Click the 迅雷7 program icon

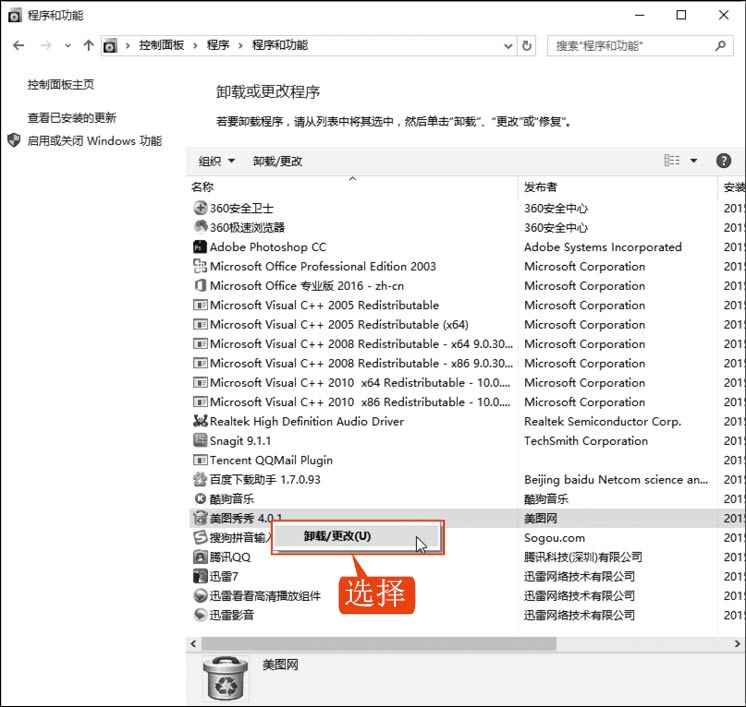[x=200, y=576]
